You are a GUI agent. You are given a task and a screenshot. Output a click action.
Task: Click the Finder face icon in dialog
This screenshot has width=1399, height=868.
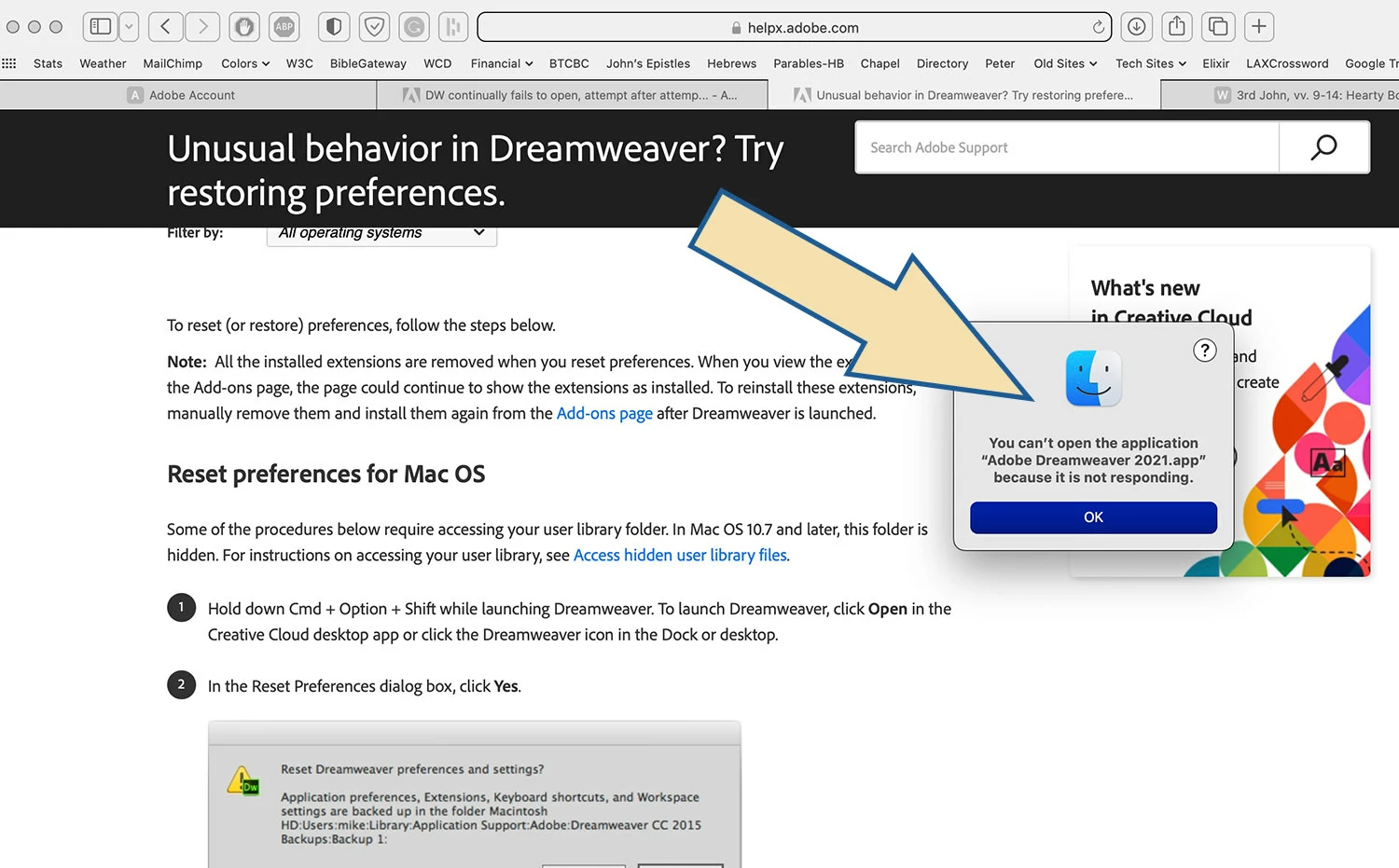[1093, 379]
